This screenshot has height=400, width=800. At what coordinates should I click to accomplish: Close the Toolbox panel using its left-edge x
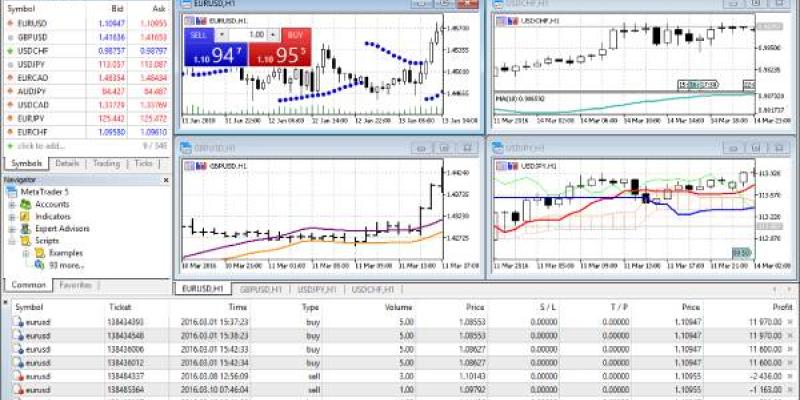click(5, 302)
